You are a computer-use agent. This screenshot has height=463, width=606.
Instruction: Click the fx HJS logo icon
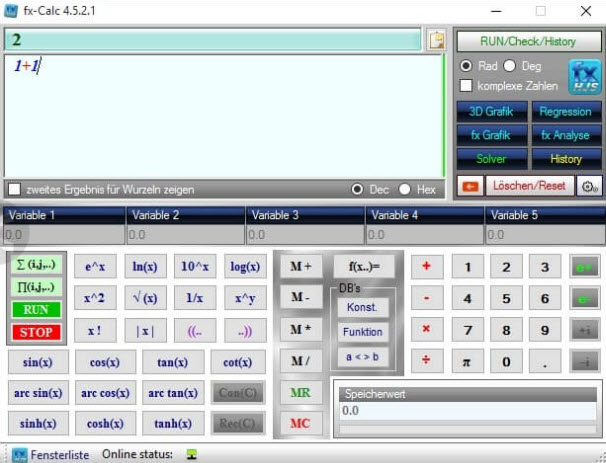click(x=584, y=77)
